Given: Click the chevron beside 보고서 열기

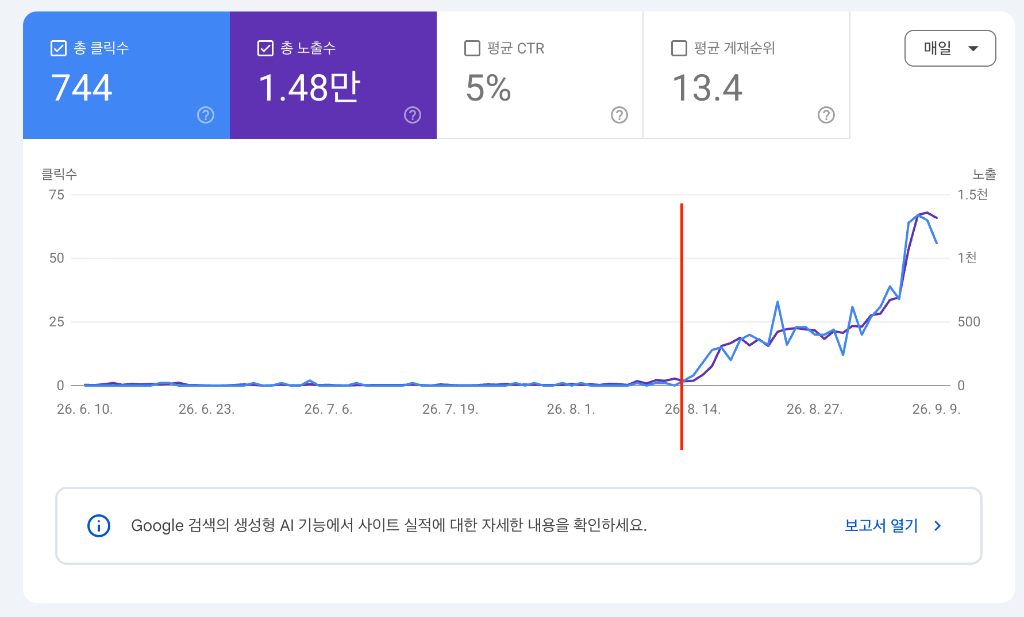Looking at the screenshot, I should [938, 526].
